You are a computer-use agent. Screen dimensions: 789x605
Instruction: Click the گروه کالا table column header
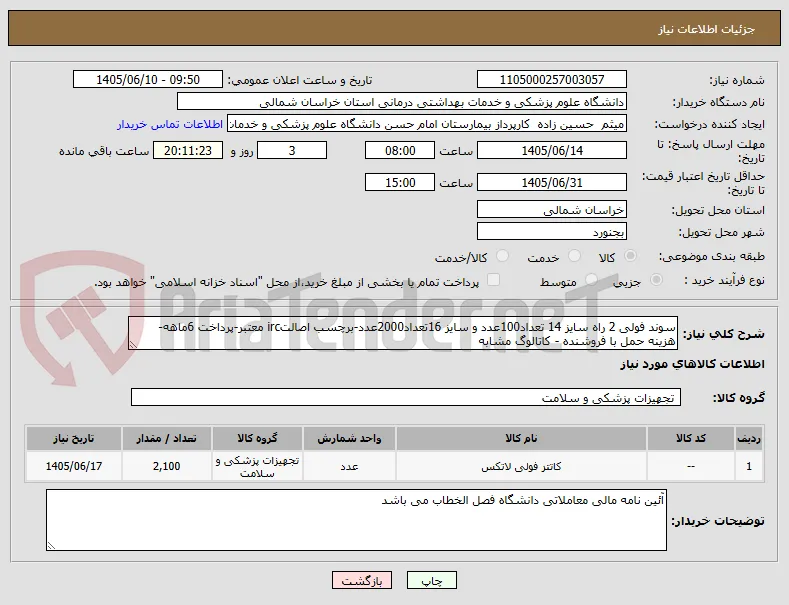(257, 438)
